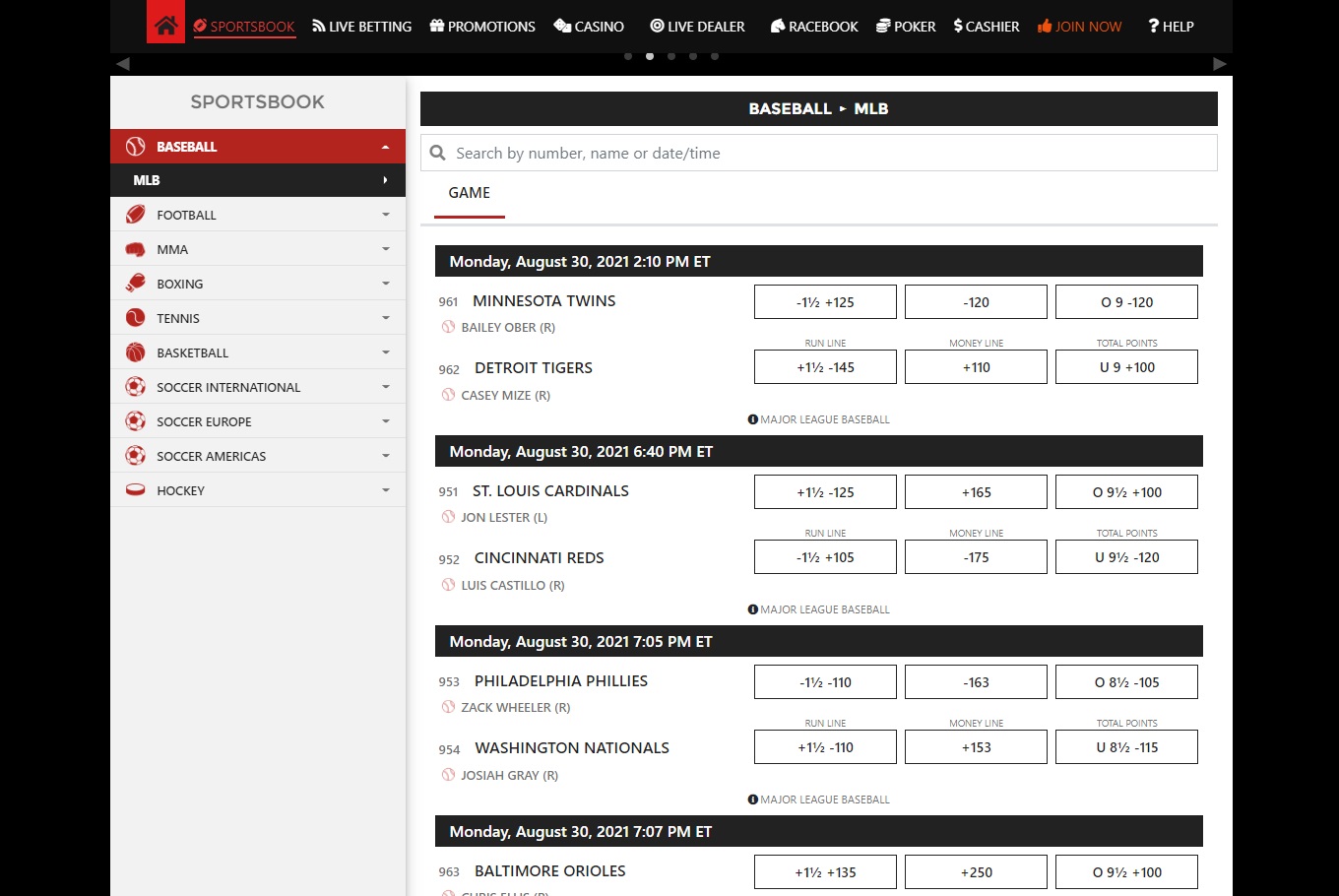
Task: Bet Cincinnati Reds run line -1½ +105
Action: pyautogui.click(x=825, y=557)
